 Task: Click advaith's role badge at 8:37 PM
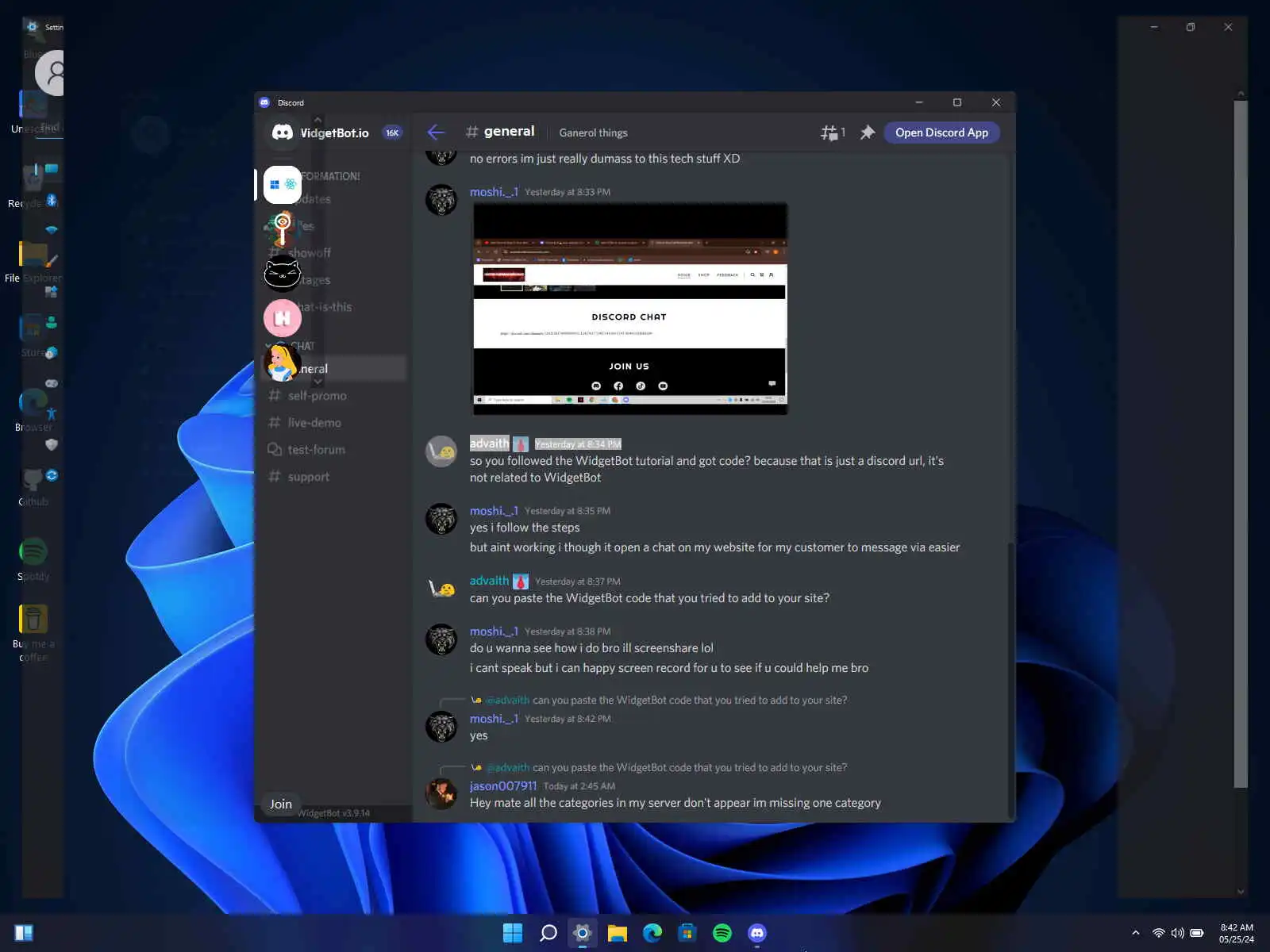(x=521, y=582)
